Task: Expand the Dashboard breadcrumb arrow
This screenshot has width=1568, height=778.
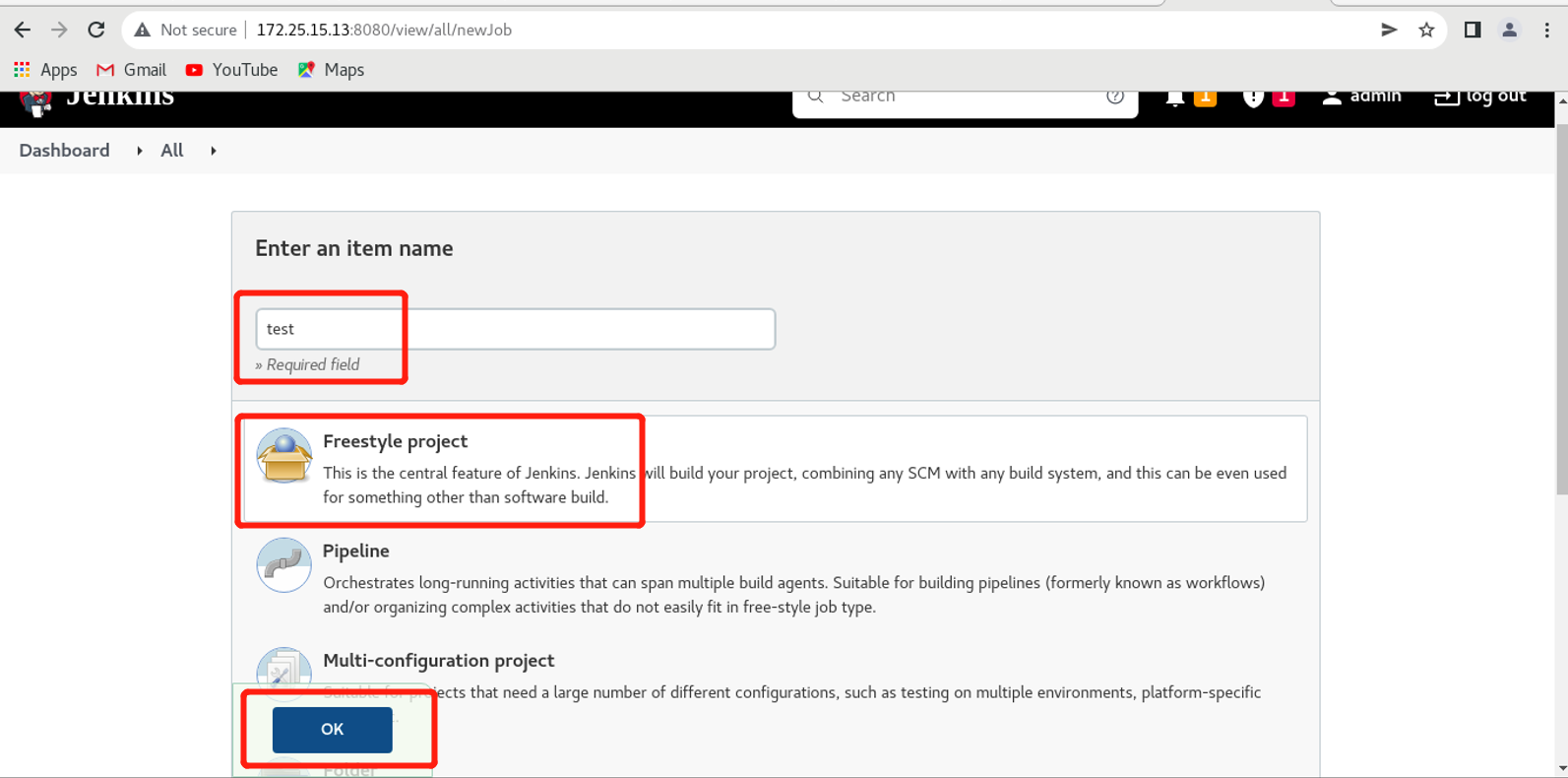Action: [140, 151]
